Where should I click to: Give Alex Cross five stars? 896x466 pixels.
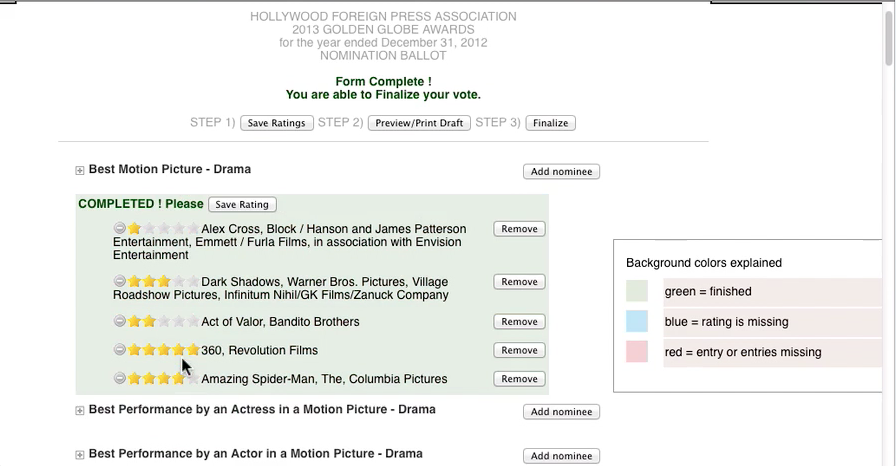(193, 229)
